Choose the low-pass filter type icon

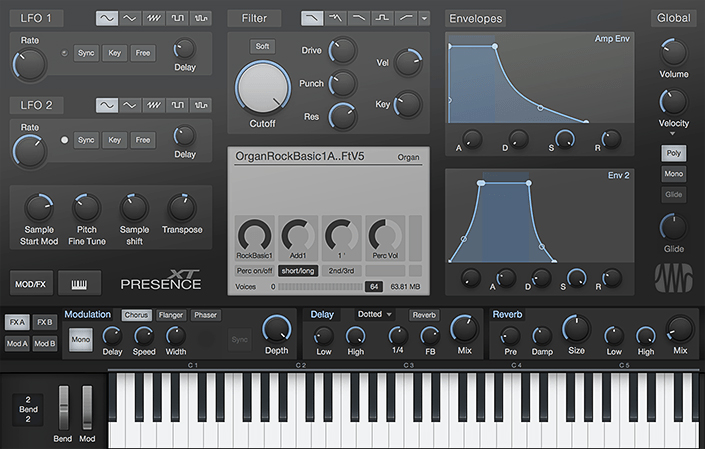pos(312,18)
